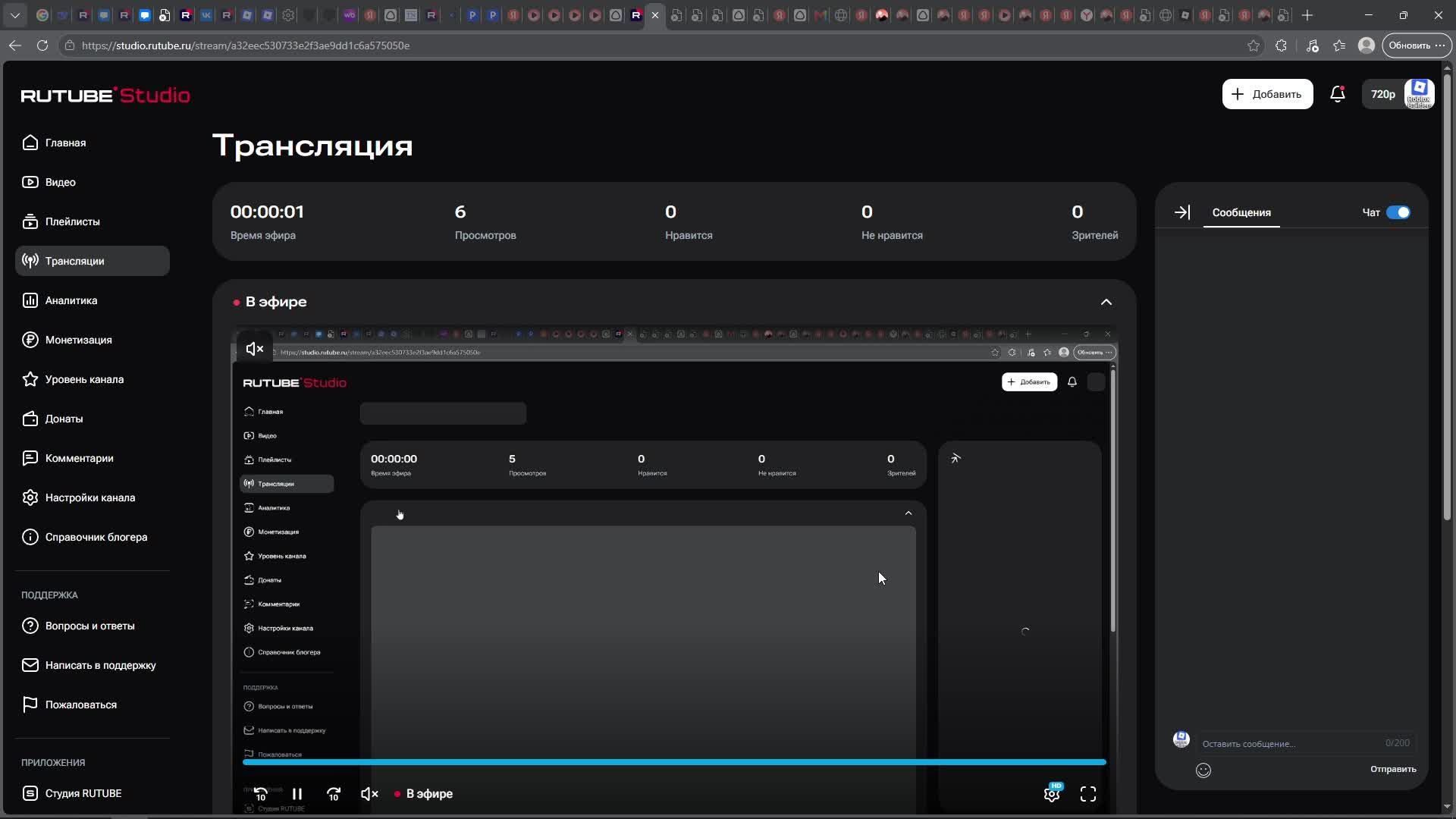Open notifications bell
Screen dimensions: 1456x819
tap(1338, 94)
